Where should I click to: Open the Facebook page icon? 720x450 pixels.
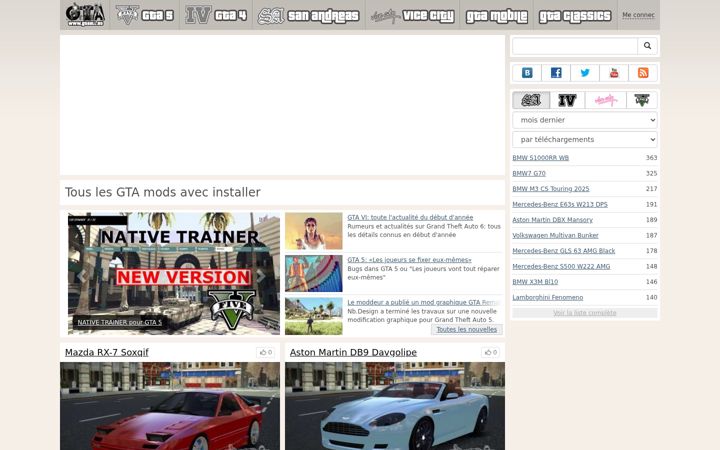tap(556, 73)
